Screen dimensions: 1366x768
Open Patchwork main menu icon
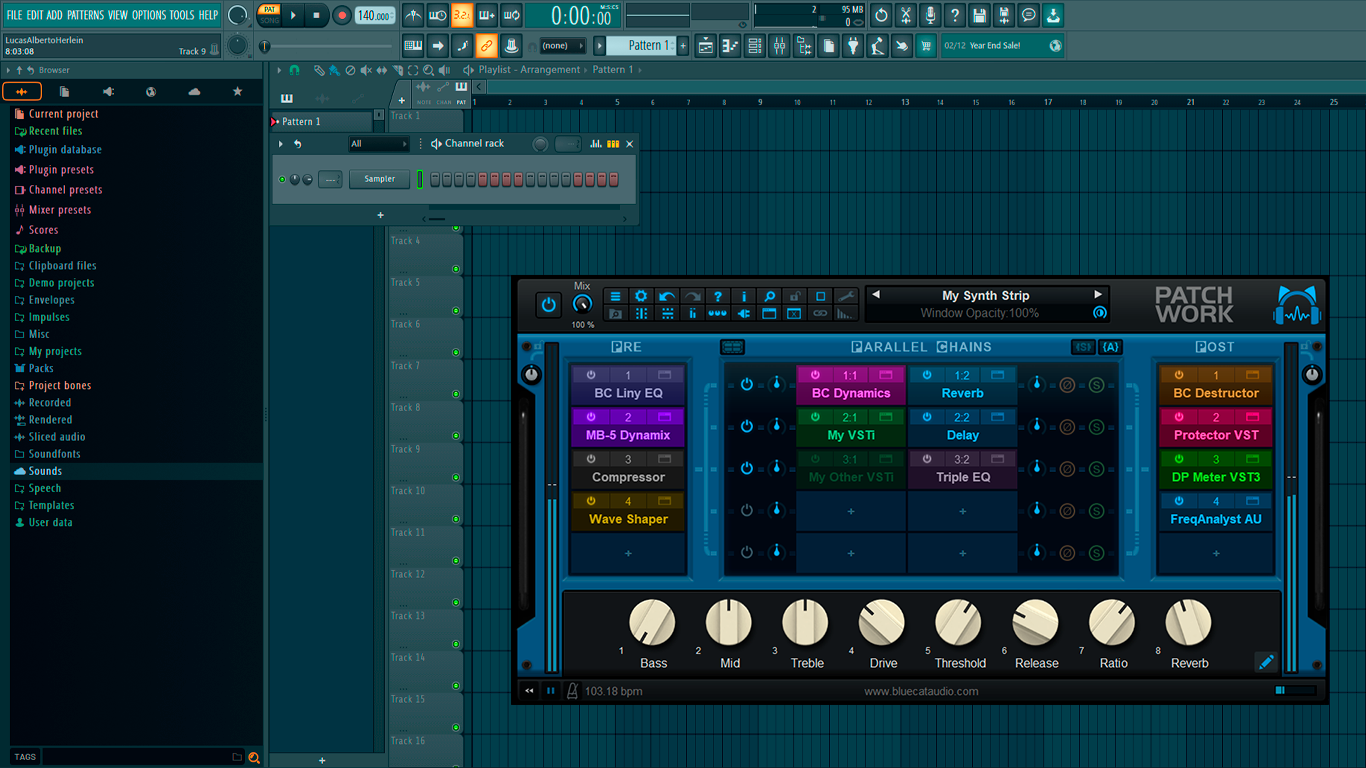(615, 296)
